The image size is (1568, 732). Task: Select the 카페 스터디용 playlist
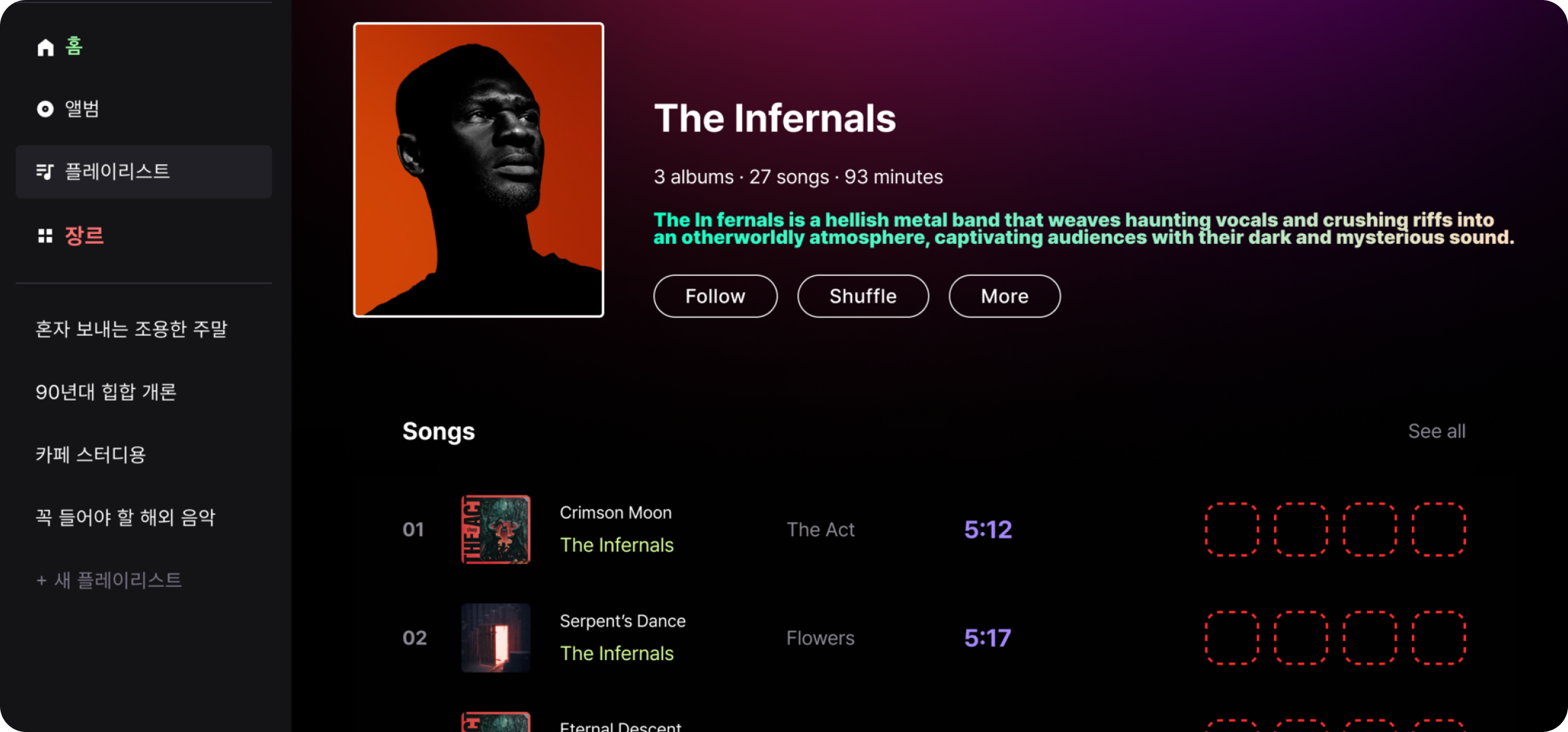(91, 454)
